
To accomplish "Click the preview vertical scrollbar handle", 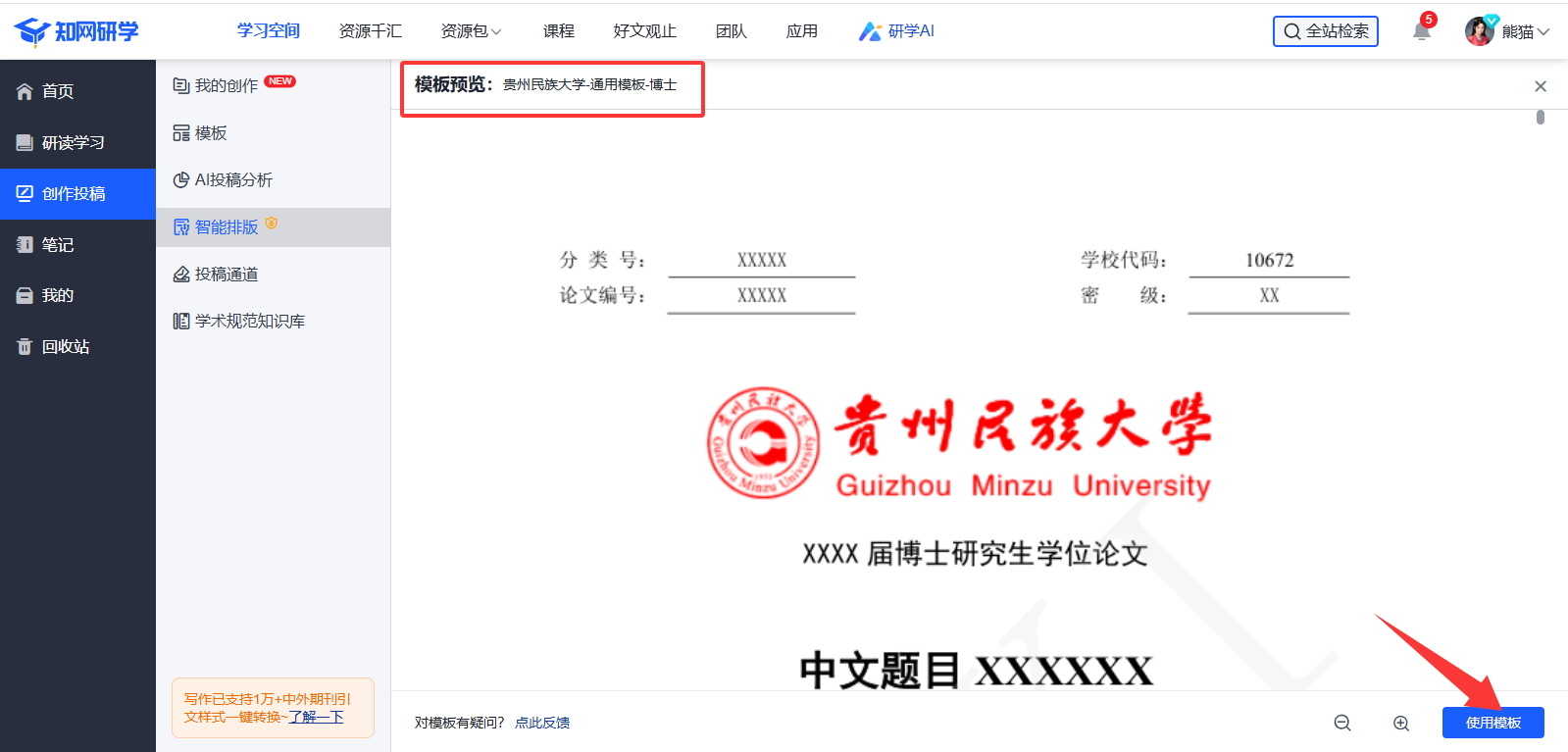I will 1541,118.
